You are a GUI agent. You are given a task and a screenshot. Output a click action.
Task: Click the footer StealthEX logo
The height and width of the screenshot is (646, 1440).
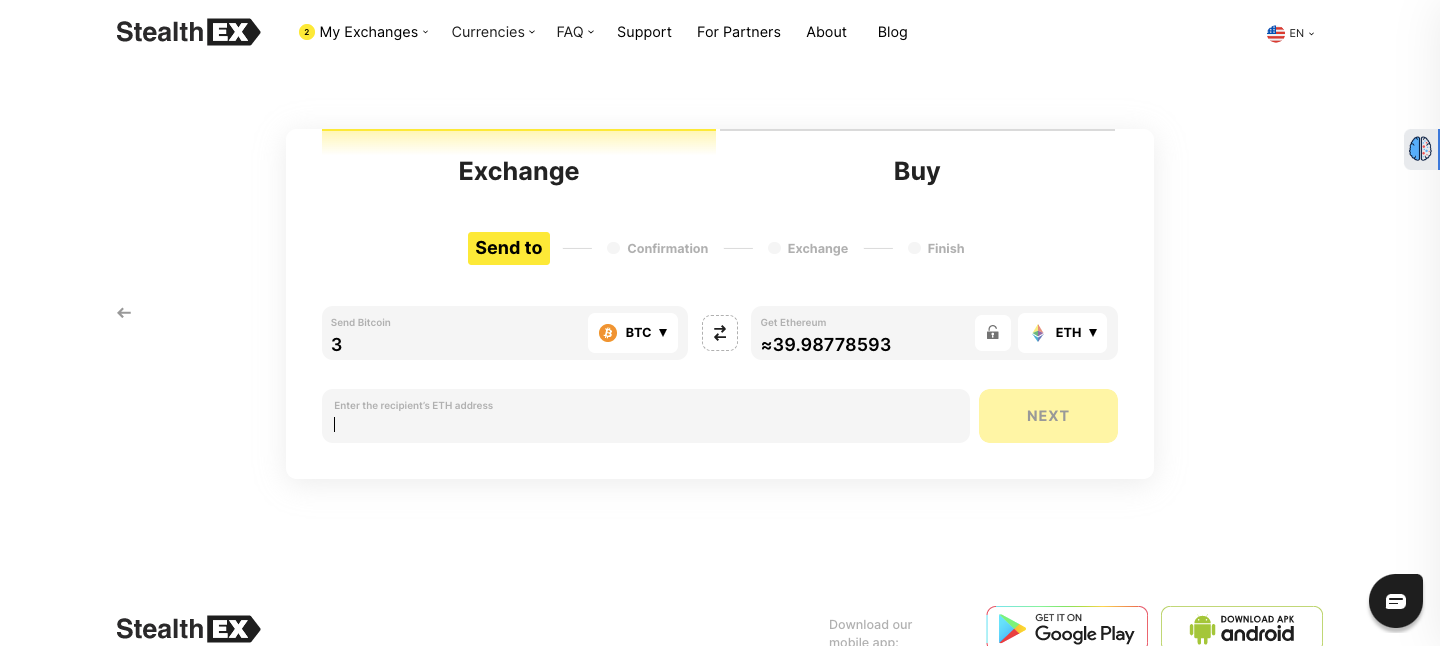pyautogui.click(x=188, y=629)
